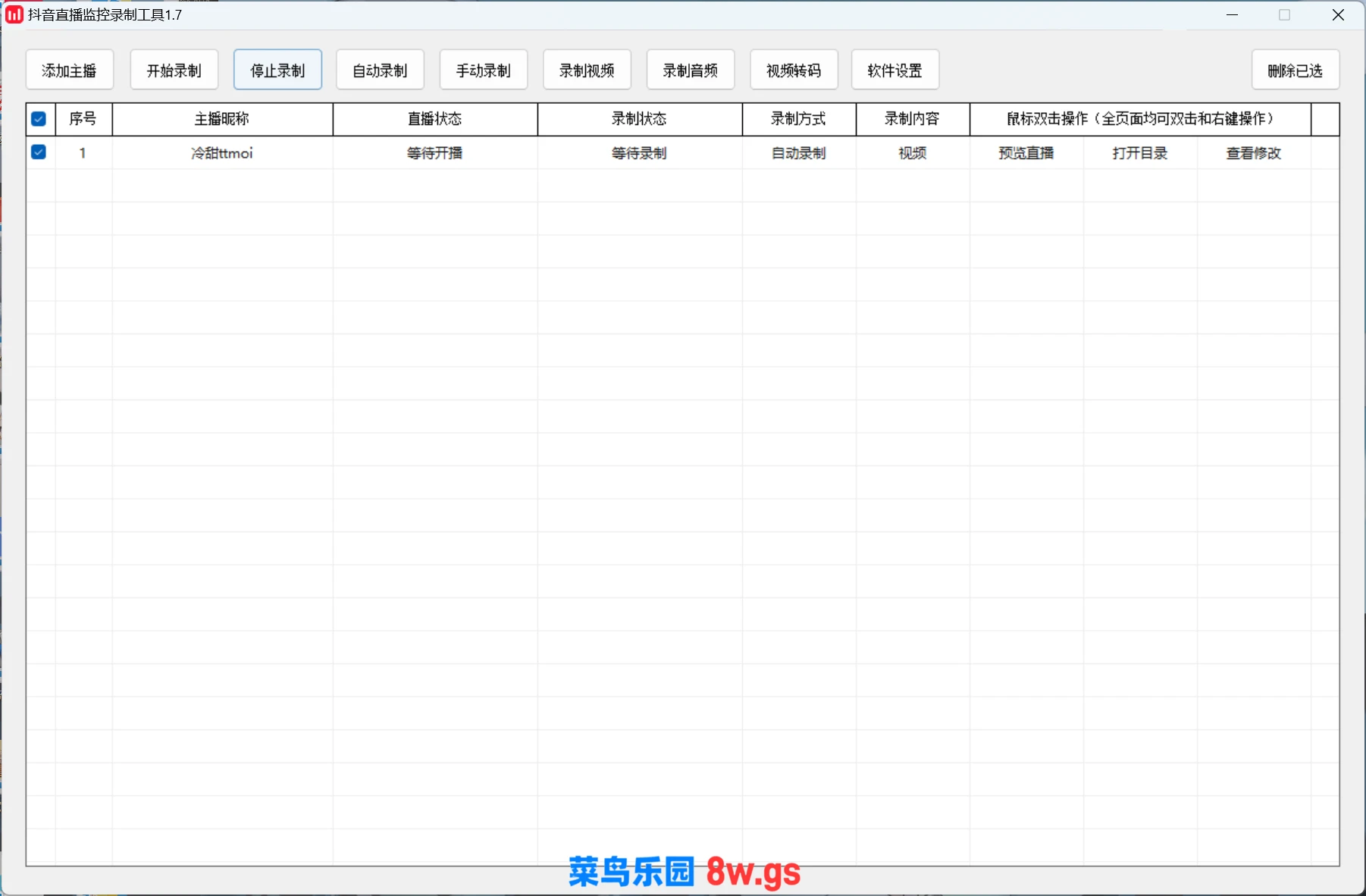
Task: Uncheck the checkbox for row 1
Action: (39, 152)
